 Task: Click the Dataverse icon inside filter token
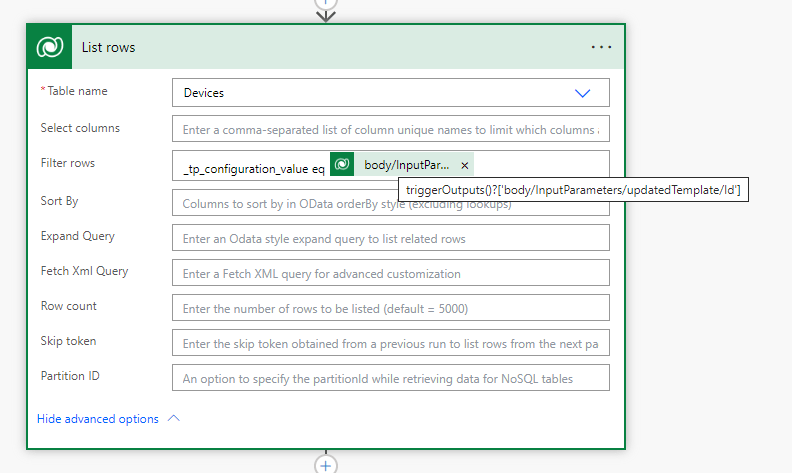(x=342, y=165)
